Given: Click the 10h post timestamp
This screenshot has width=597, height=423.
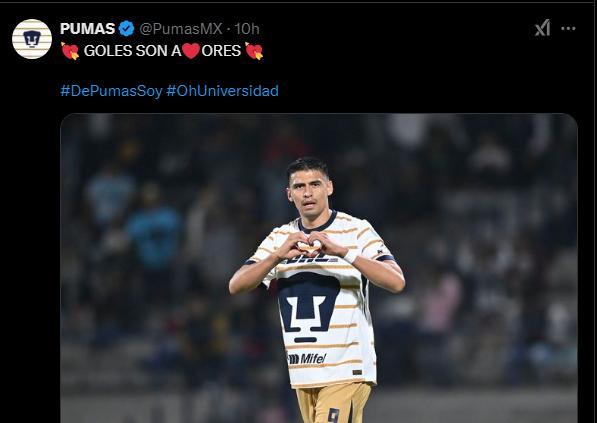Looking at the screenshot, I should tap(247, 29).
